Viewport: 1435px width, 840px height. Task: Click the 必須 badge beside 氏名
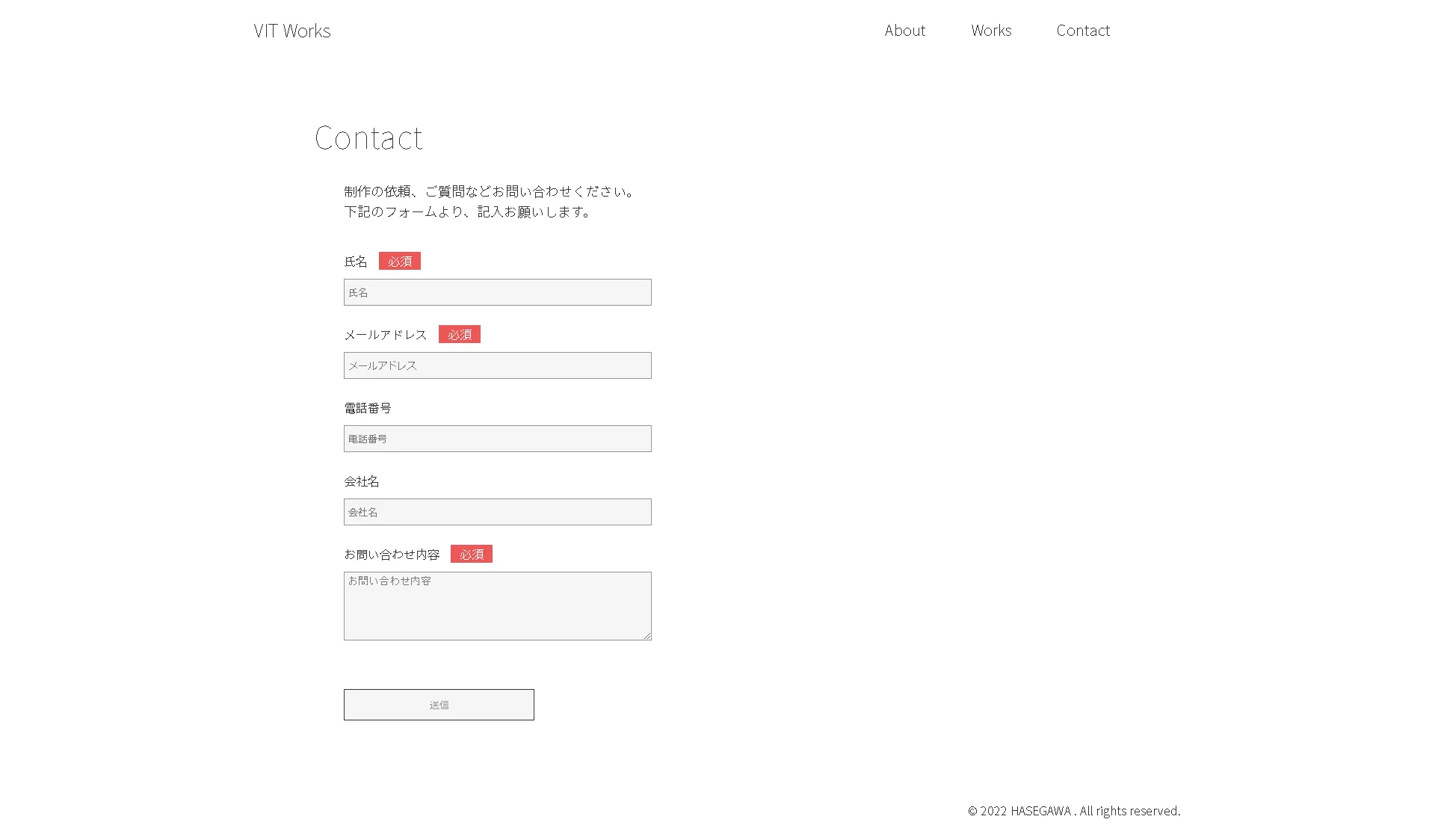click(x=400, y=261)
